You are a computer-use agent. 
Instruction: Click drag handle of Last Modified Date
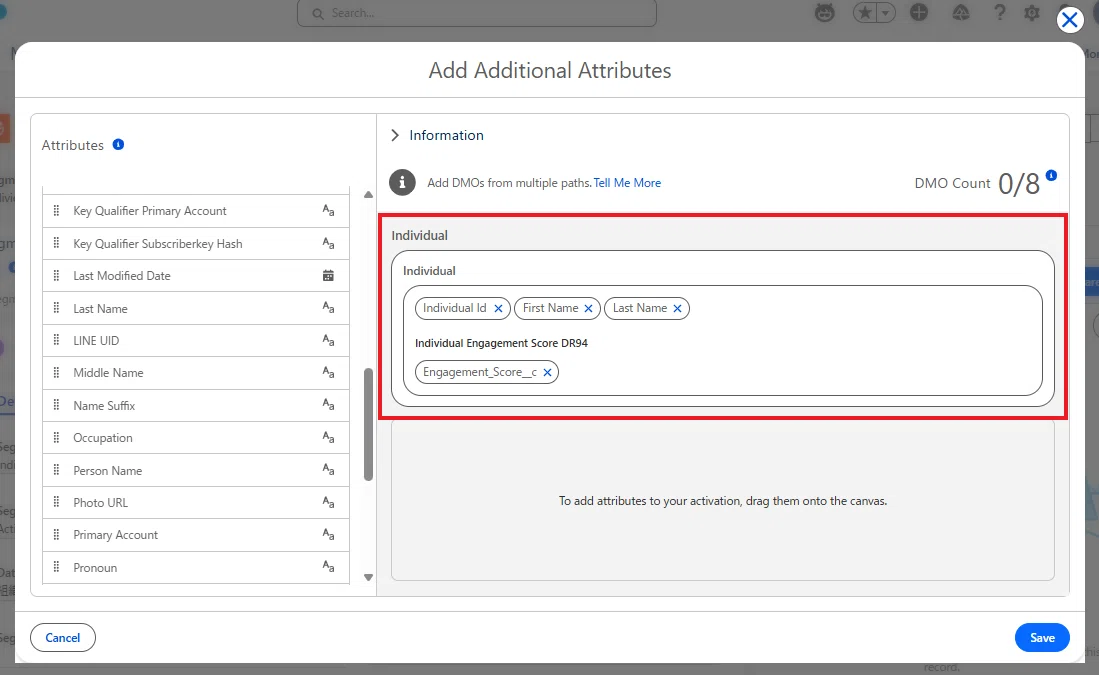[57, 275]
